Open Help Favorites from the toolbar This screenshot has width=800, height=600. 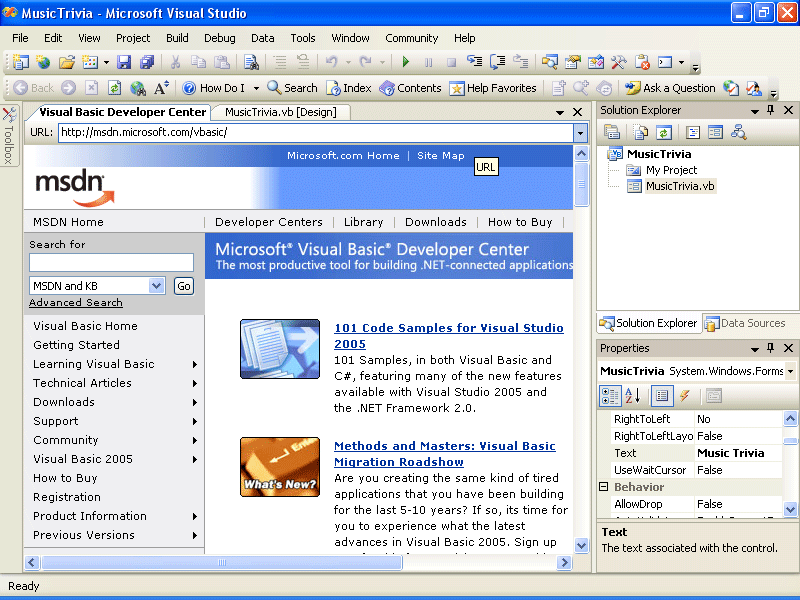tap(493, 88)
